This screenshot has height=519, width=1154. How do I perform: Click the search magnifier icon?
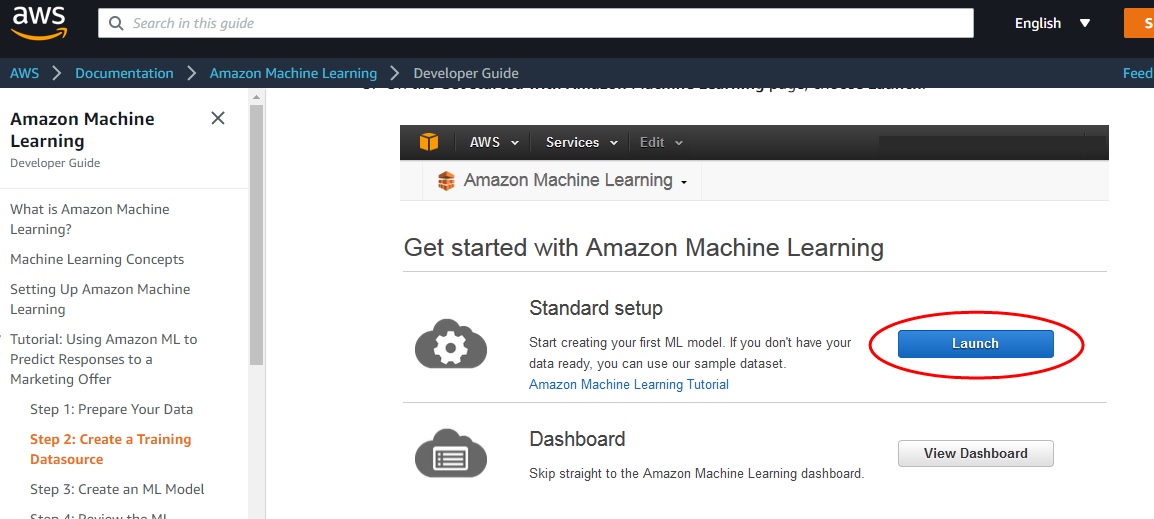(116, 23)
